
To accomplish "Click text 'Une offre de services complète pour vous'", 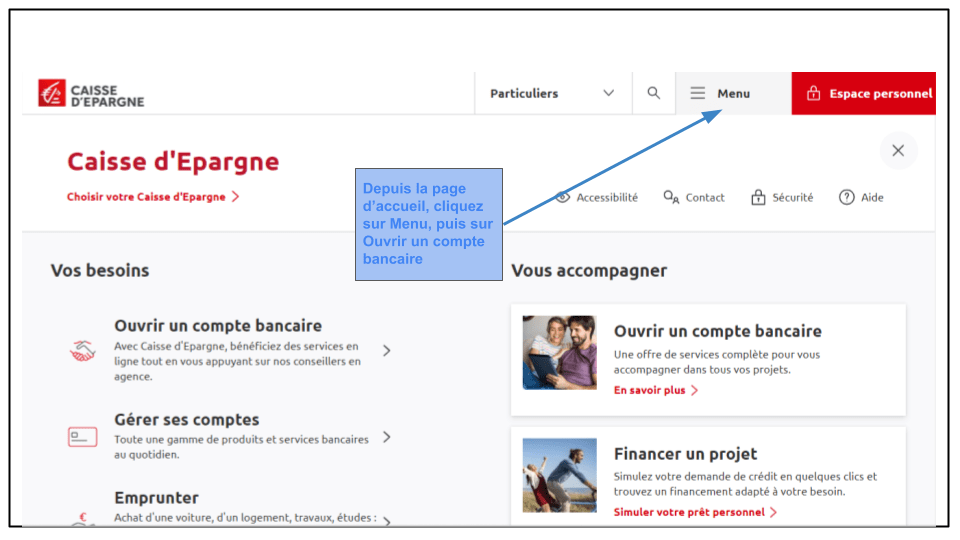I will tap(716, 354).
